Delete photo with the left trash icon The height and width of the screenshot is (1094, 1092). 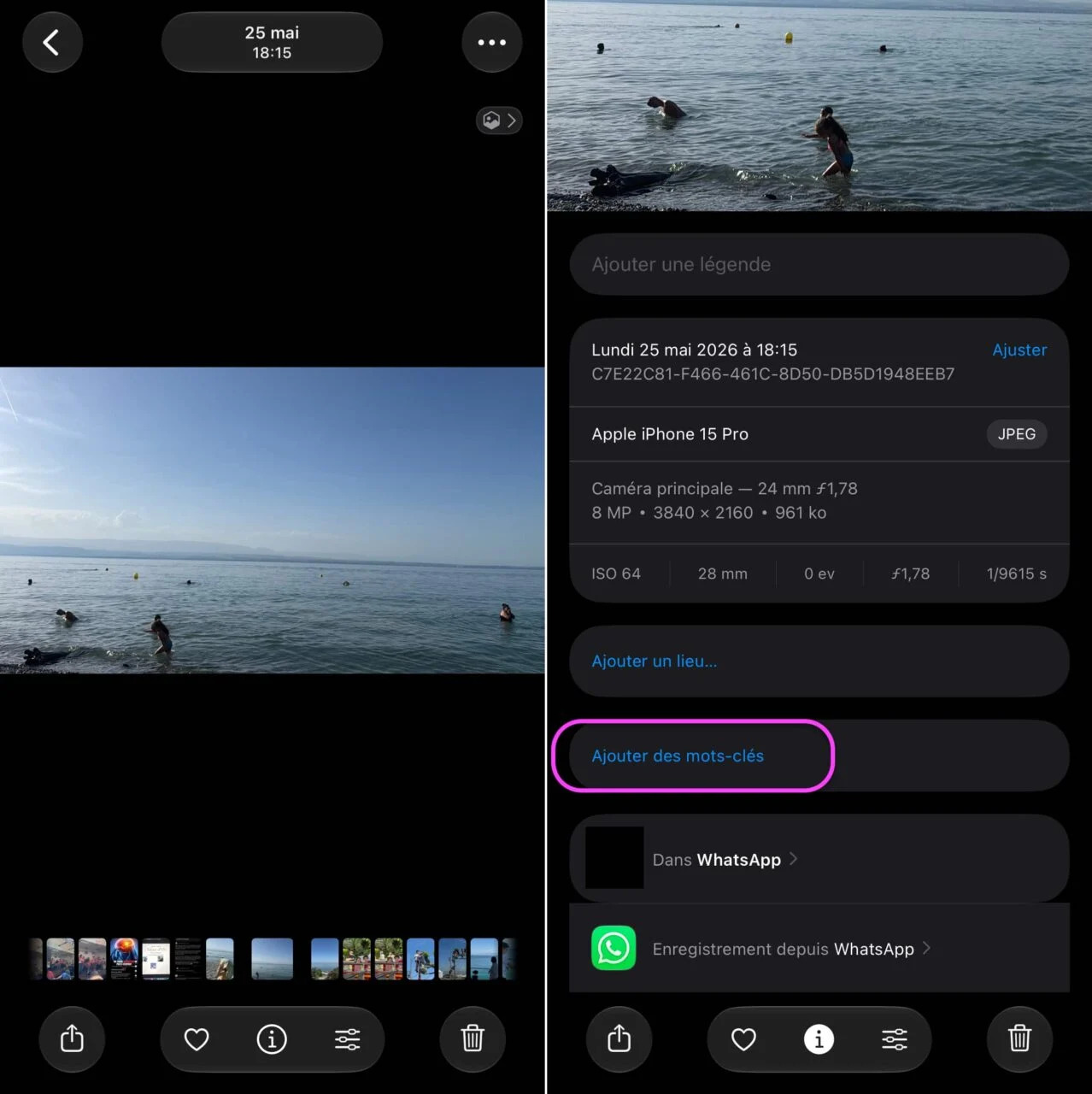473,1038
